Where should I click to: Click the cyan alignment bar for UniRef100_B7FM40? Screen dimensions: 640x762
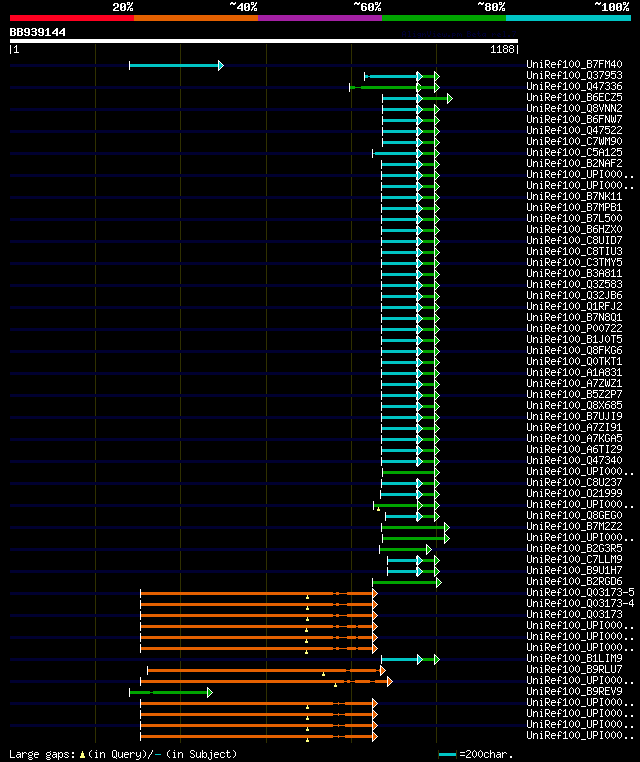176,65
